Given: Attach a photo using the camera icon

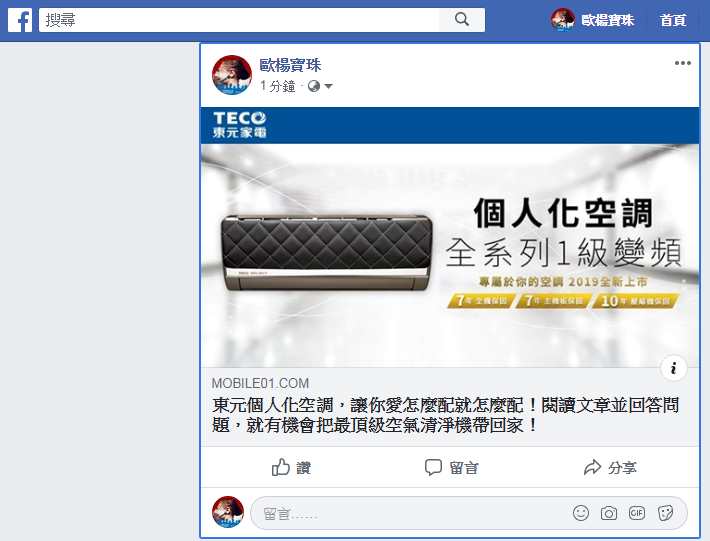Looking at the screenshot, I should [x=609, y=513].
